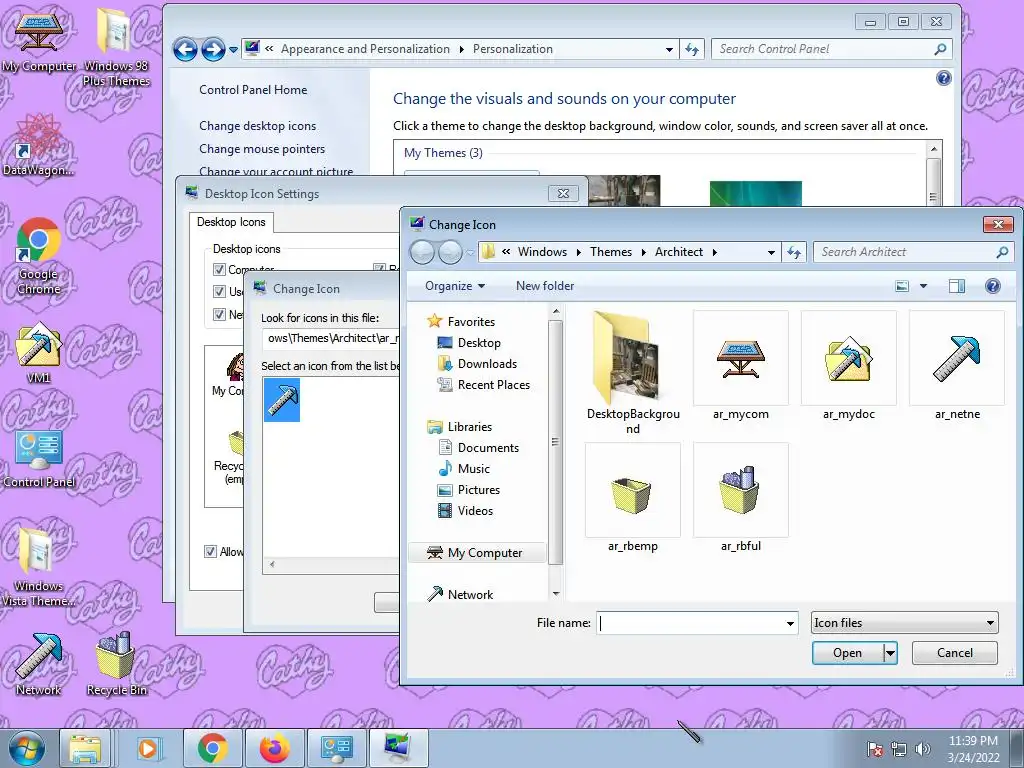1024x768 pixels.
Task: Click the change view icon
Action: pyautogui.click(x=902, y=286)
